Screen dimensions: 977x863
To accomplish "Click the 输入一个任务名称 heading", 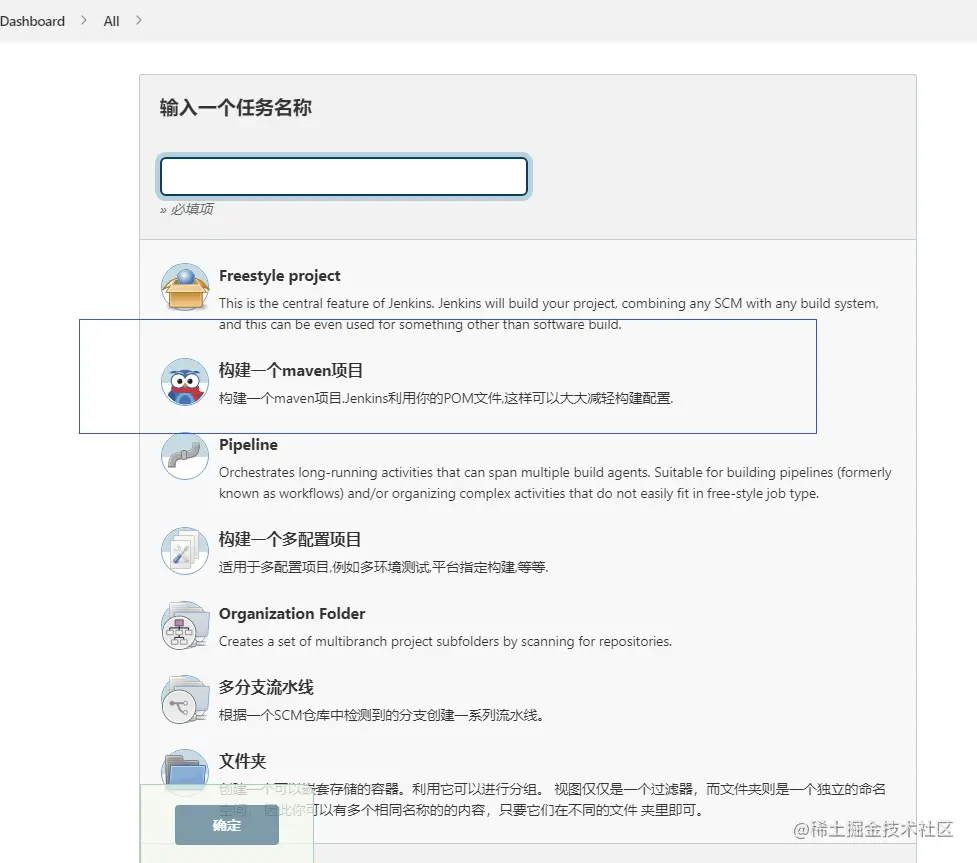I will point(236,107).
